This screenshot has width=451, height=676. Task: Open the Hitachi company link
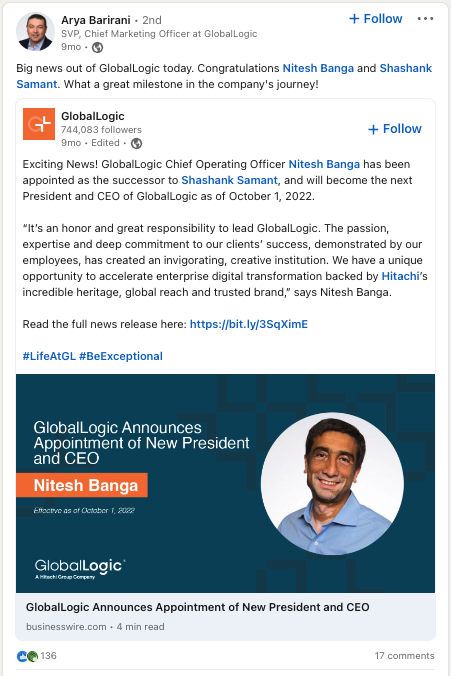point(400,276)
